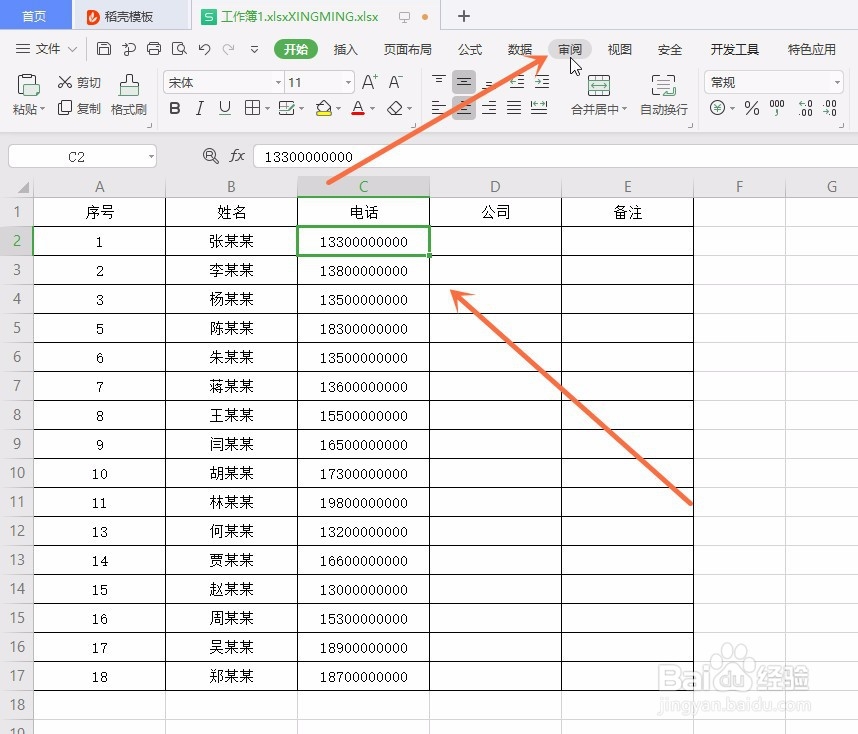Click the increase font size A+ icon
Viewport: 858px width, 734px height.
[369, 81]
